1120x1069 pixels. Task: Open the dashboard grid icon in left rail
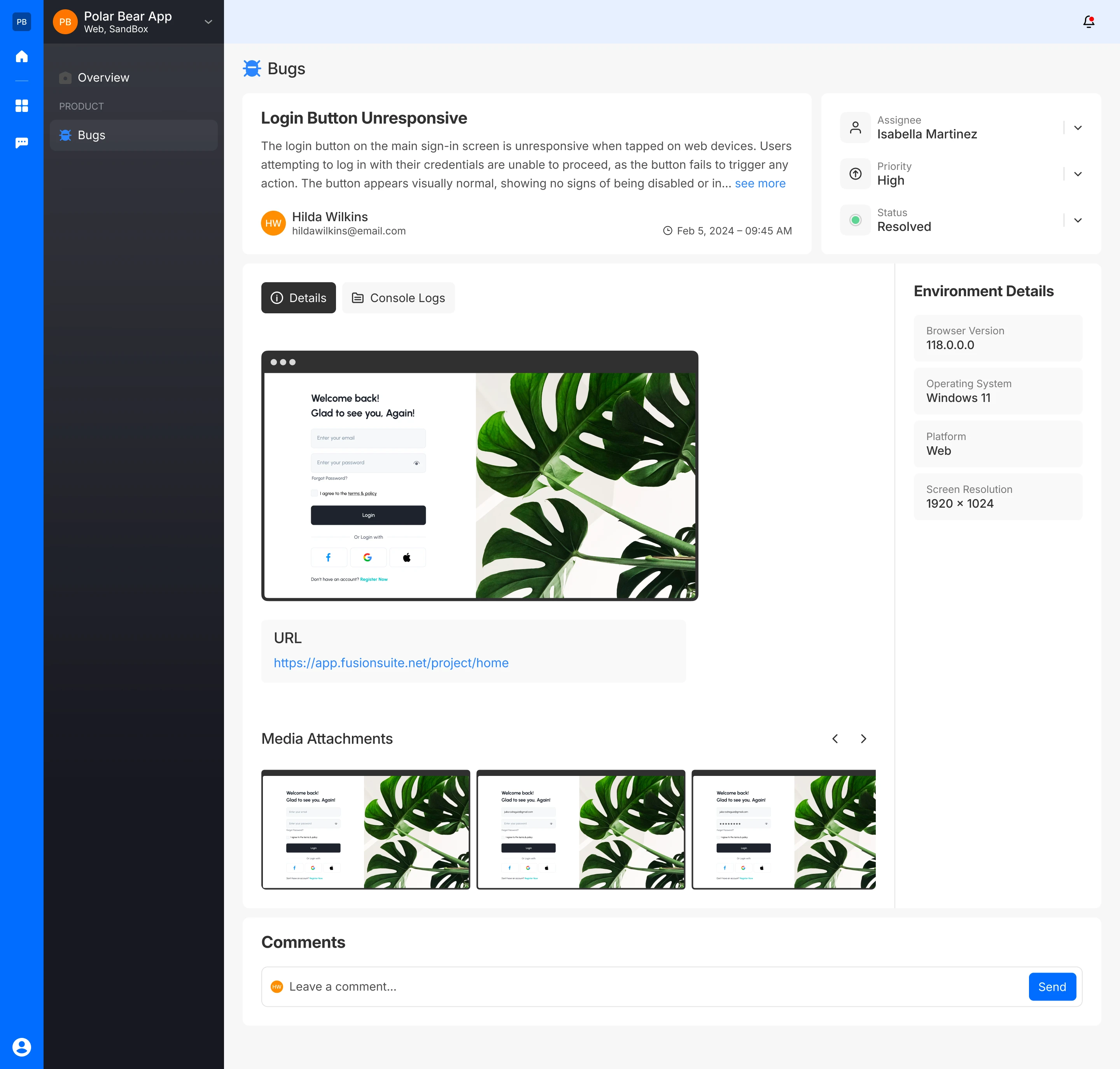(22, 105)
